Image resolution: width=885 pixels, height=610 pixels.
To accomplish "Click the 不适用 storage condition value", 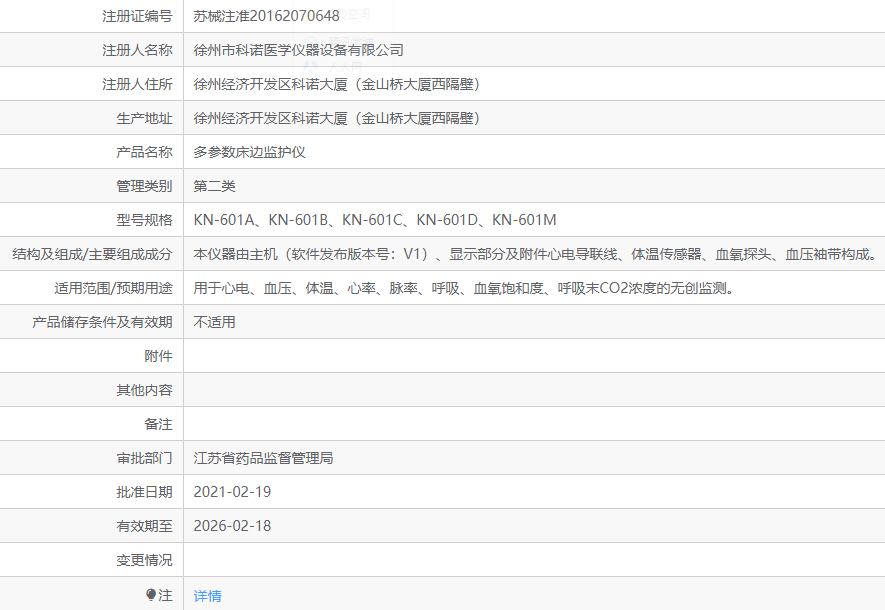I will (x=214, y=322).
